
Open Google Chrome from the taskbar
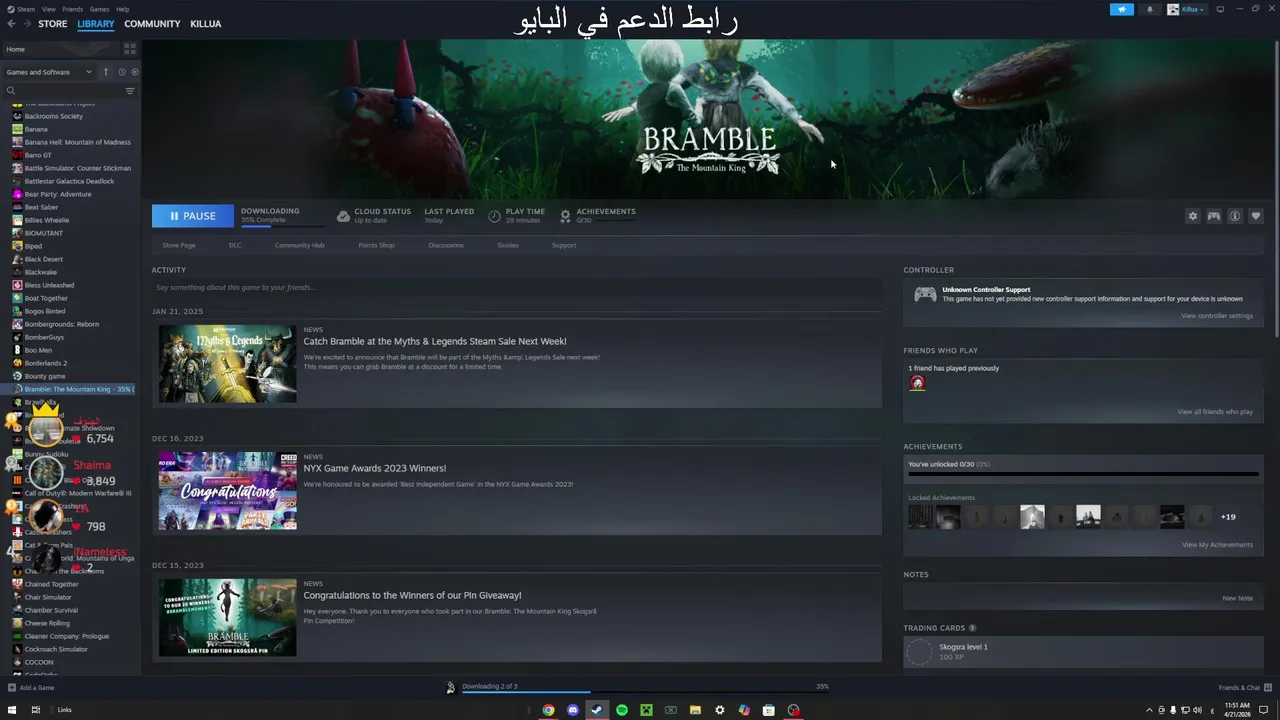click(548, 710)
